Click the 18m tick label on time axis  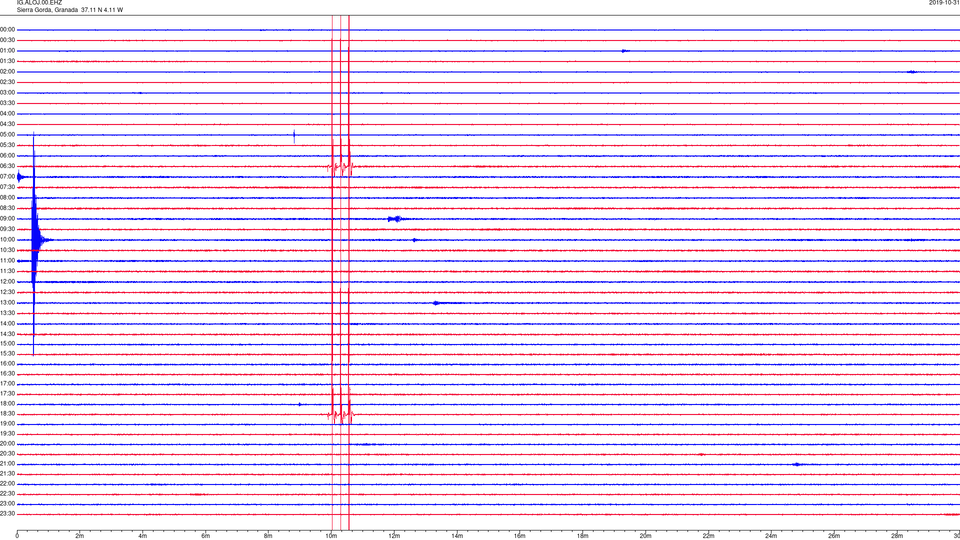point(582,536)
